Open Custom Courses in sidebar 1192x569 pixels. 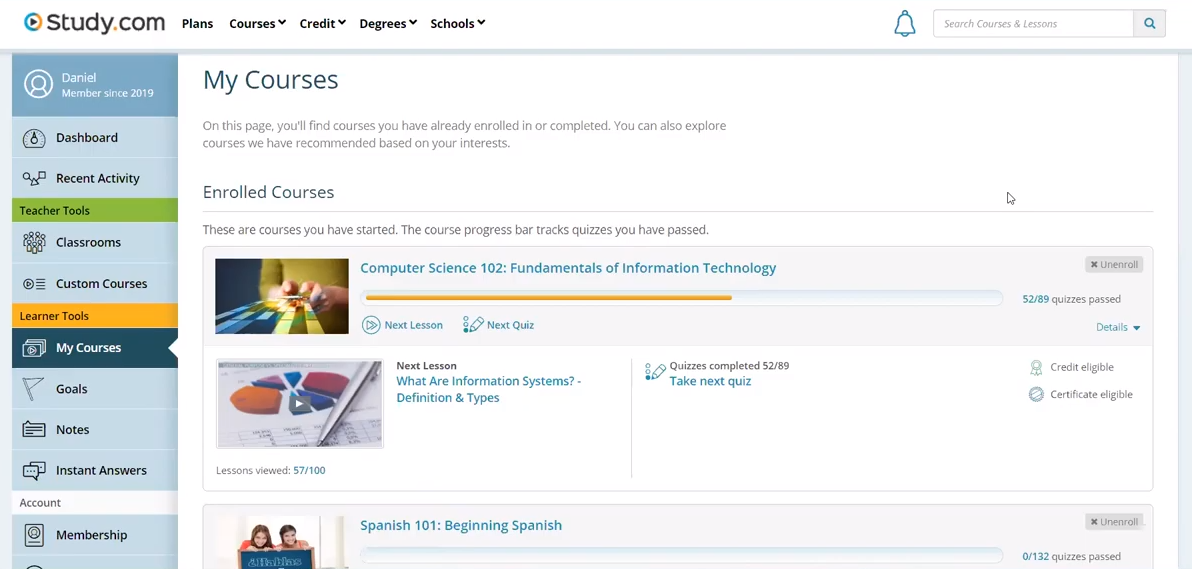point(95,284)
